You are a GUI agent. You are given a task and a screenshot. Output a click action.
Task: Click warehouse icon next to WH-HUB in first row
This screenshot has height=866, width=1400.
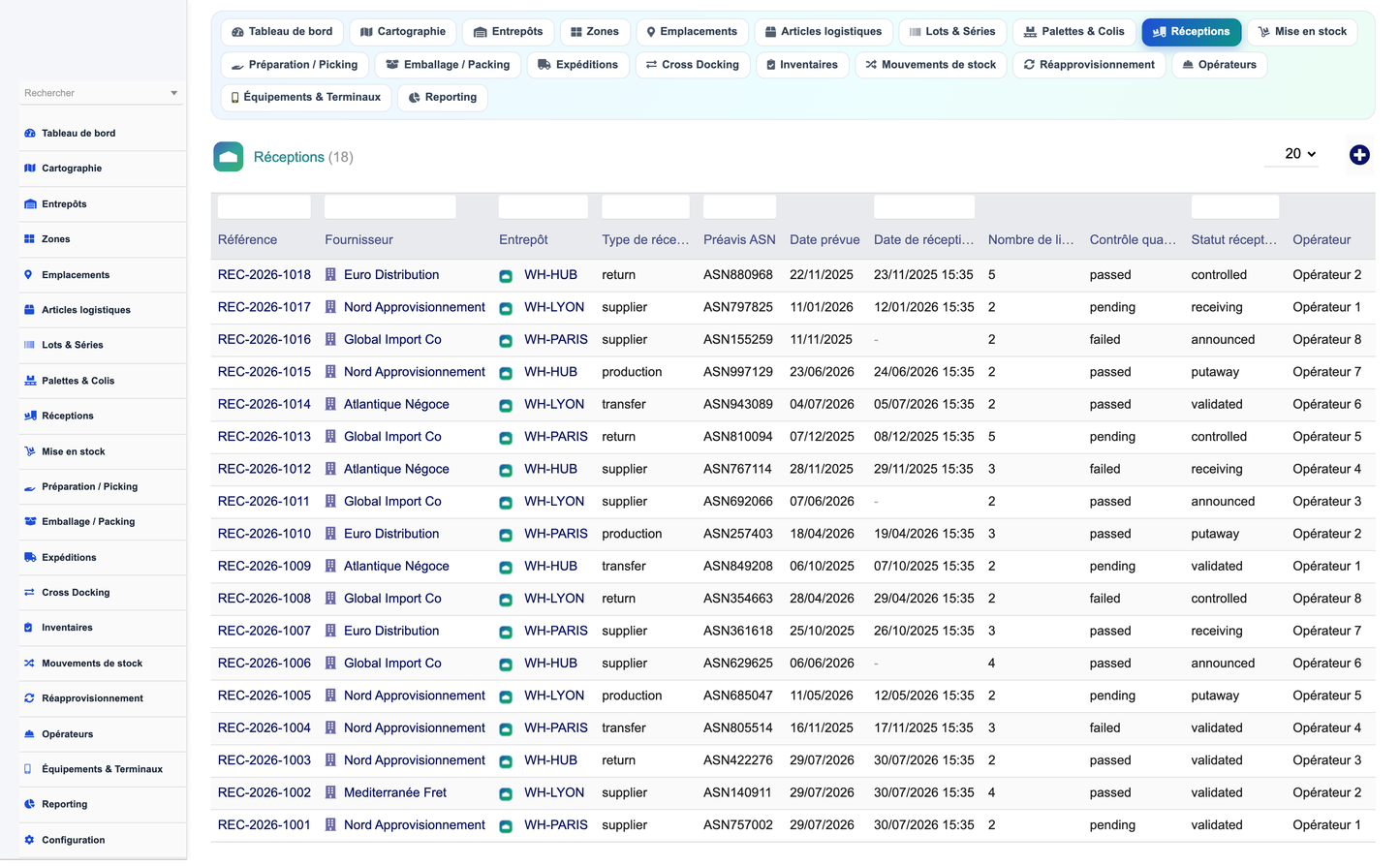pos(506,276)
